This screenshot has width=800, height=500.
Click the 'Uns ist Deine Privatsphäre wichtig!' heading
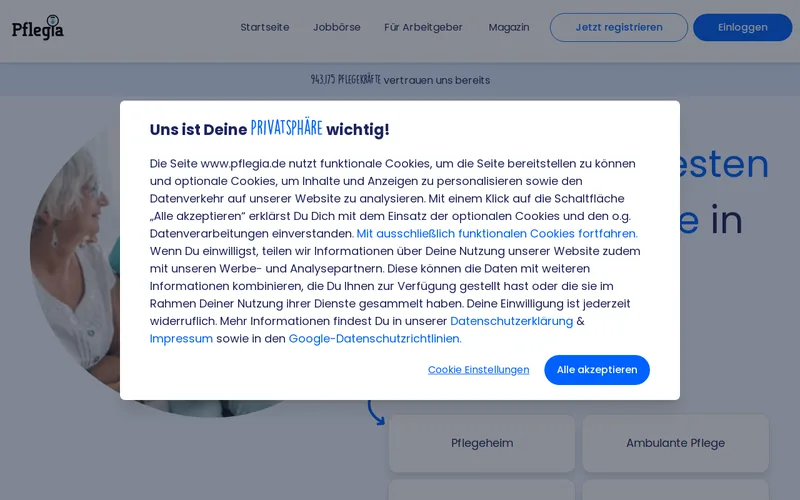click(269, 129)
